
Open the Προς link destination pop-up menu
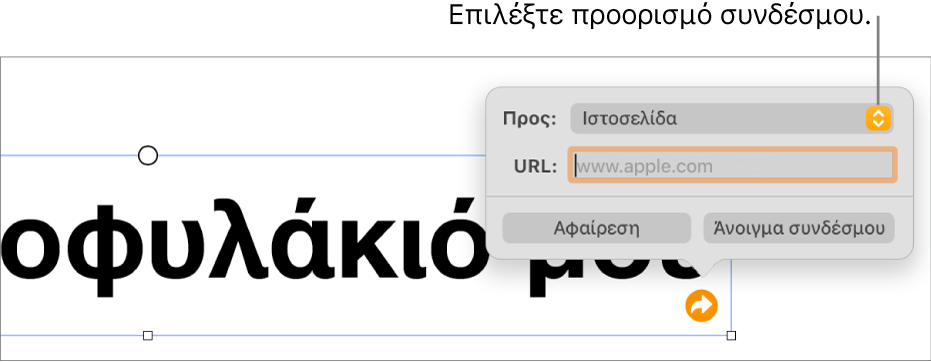[732, 119]
